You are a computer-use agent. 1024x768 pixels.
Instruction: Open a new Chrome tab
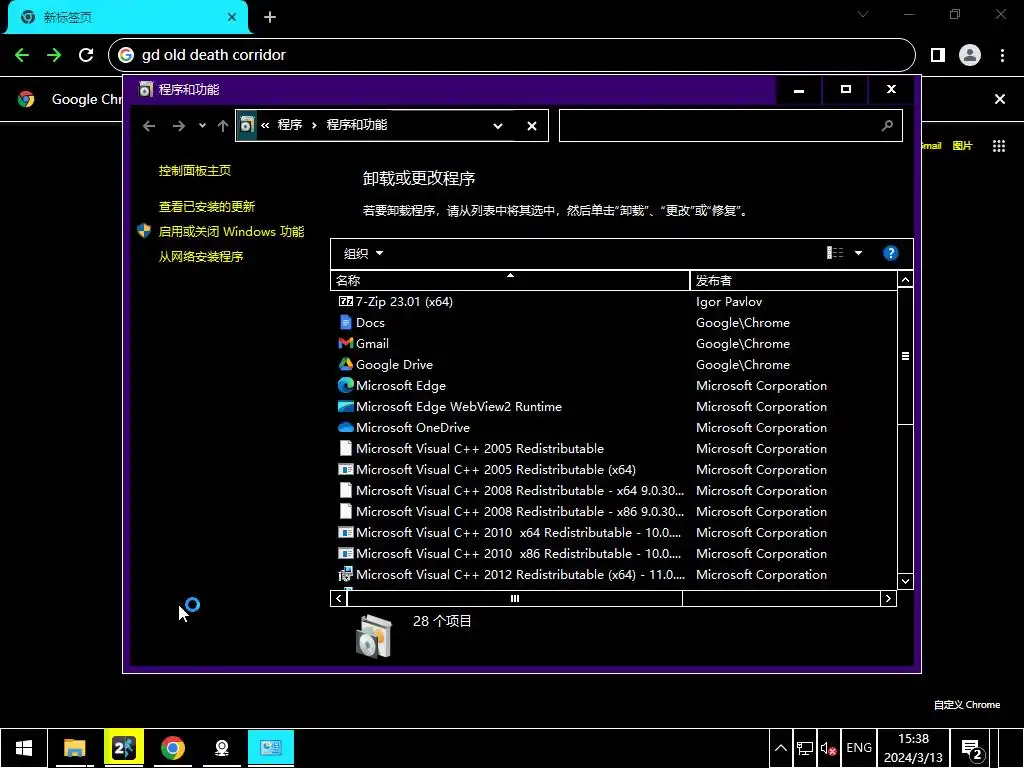click(270, 17)
